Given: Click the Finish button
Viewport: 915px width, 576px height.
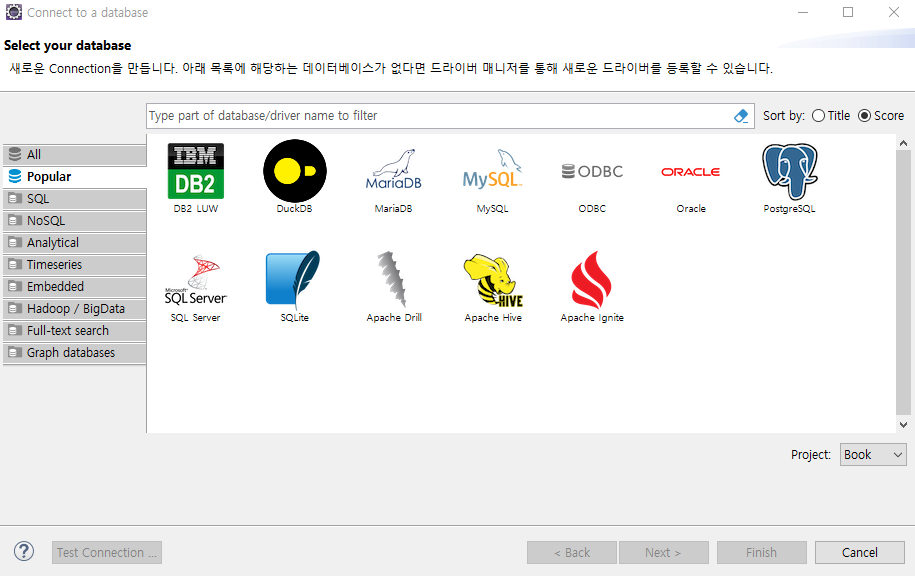Looking at the screenshot, I should (x=762, y=553).
